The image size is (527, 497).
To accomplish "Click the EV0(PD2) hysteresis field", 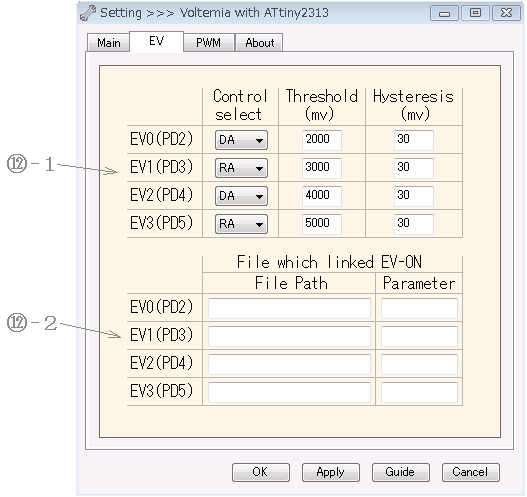I will click(414, 140).
